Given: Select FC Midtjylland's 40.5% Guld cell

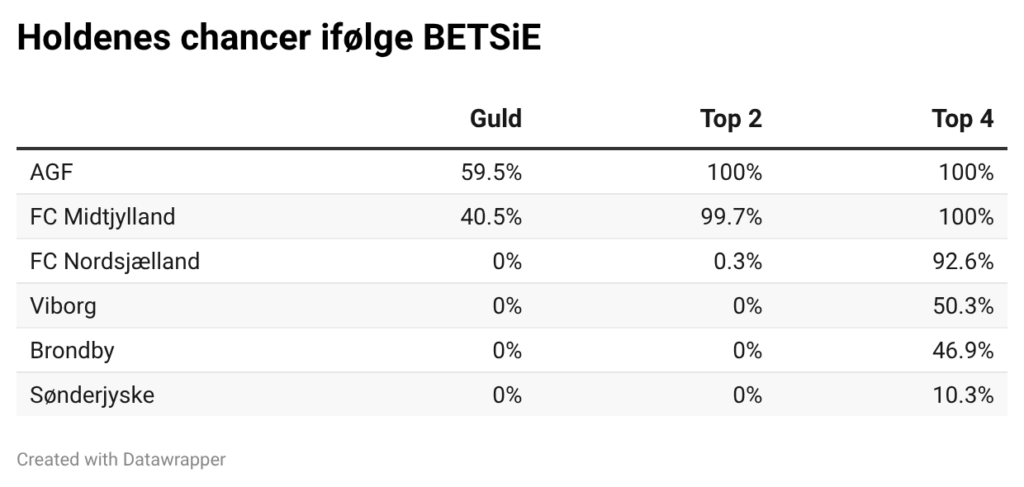Looking at the screenshot, I should pyautogui.click(x=489, y=217).
